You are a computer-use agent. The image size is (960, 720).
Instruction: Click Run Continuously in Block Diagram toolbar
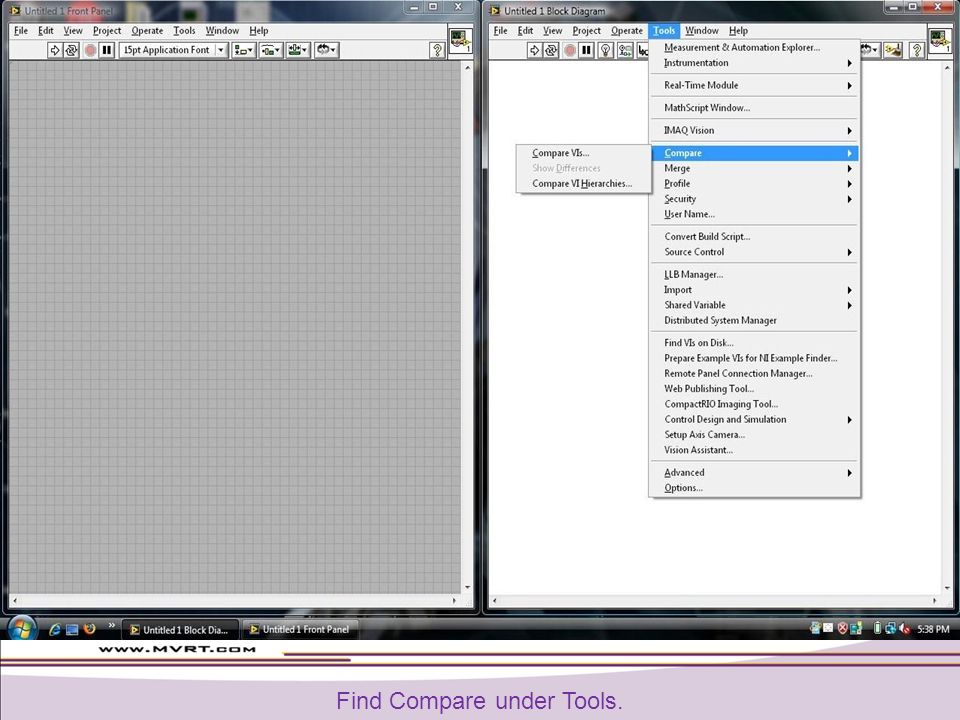(x=552, y=50)
